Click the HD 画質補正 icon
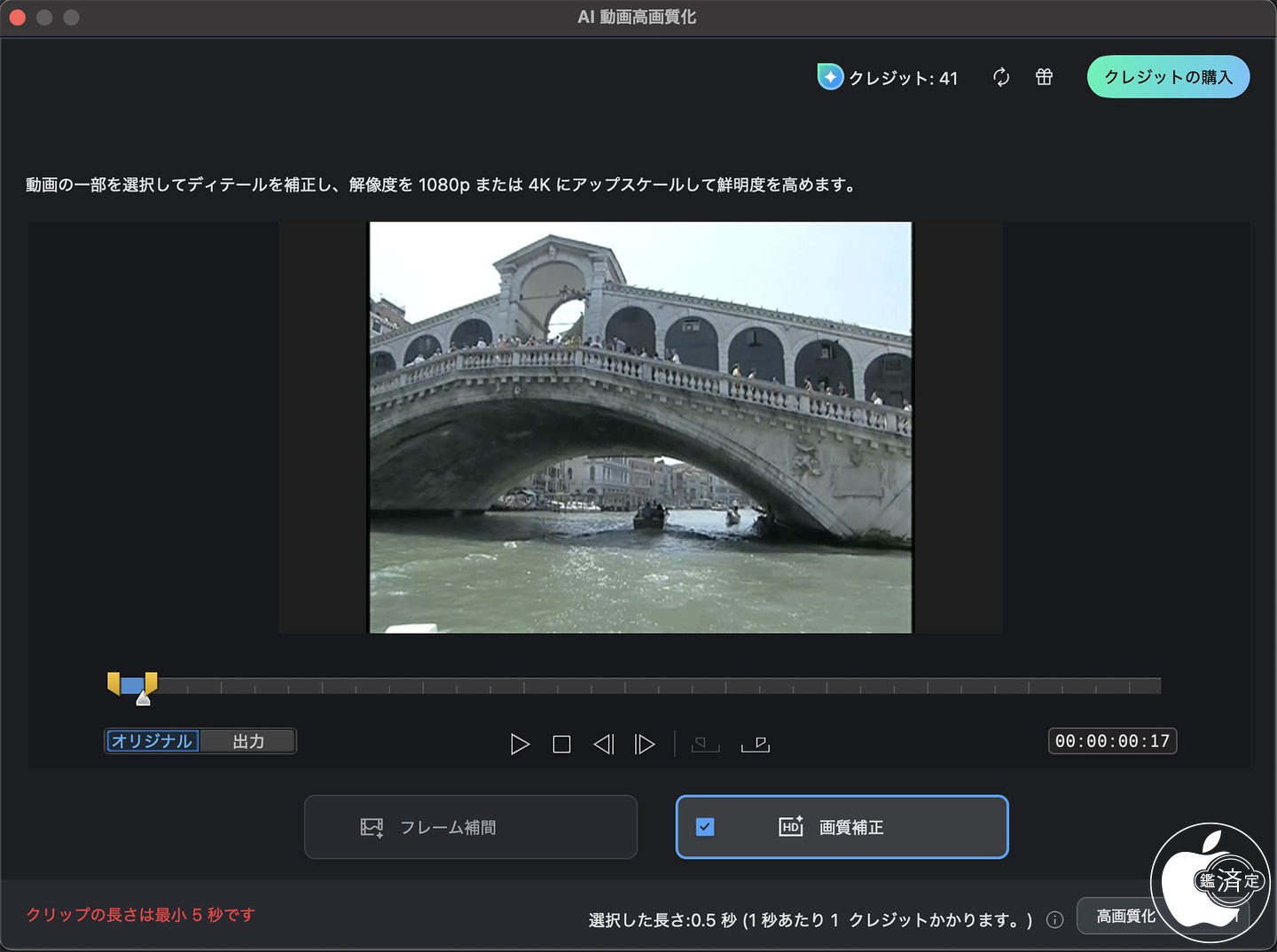The width and height of the screenshot is (1277, 952). pyautogui.click(x=791, y=826)
